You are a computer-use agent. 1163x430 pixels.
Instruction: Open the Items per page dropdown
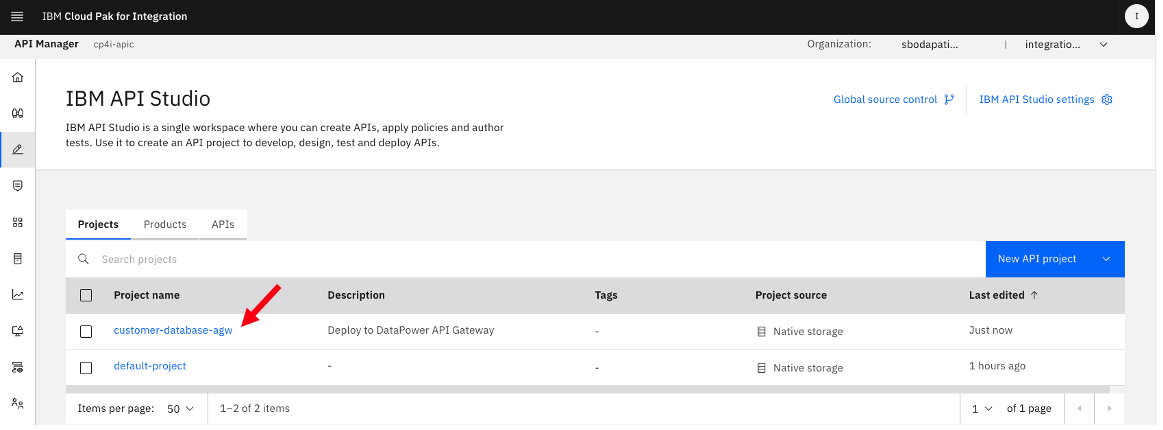(x=180, y=408)
